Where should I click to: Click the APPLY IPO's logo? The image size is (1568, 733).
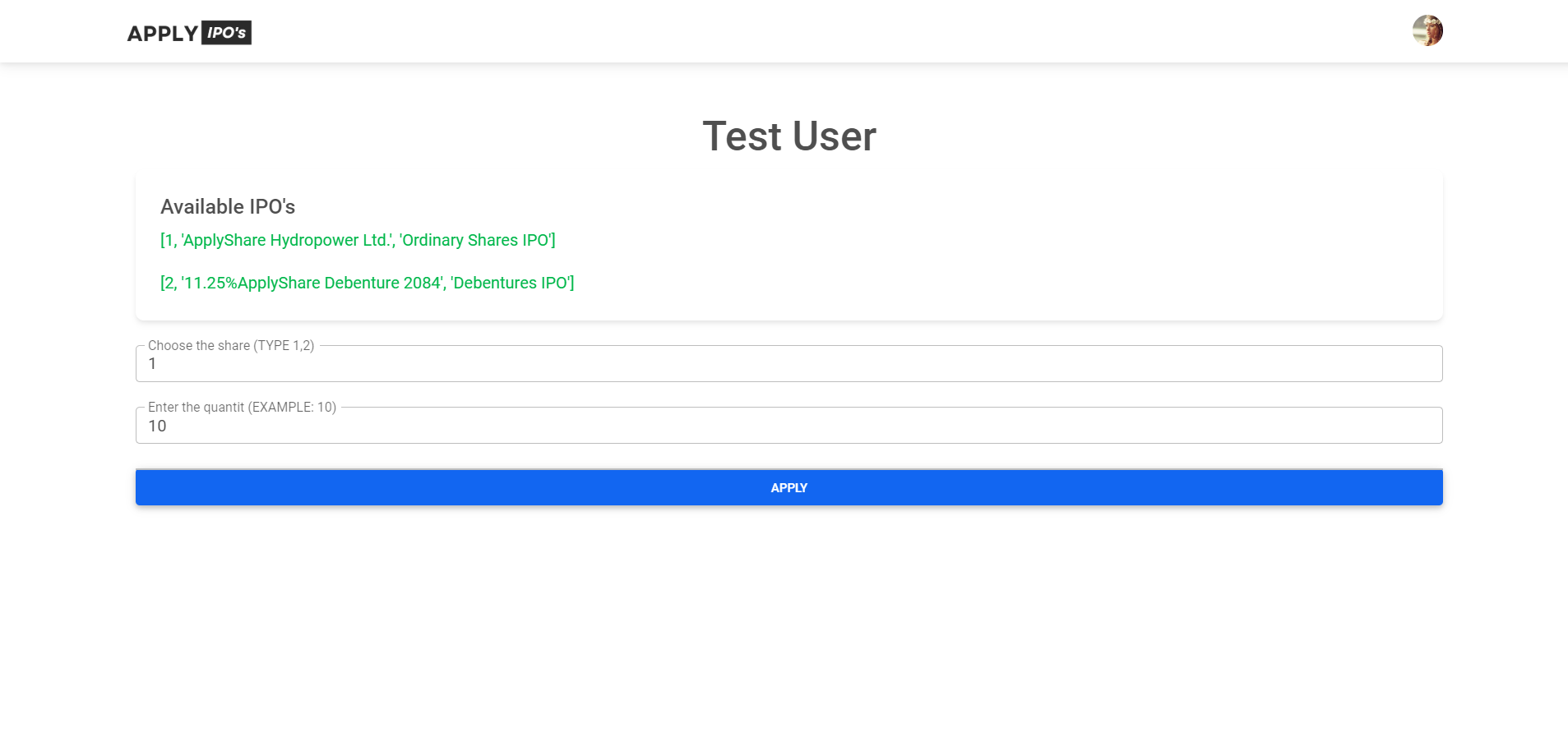(187, 33)
